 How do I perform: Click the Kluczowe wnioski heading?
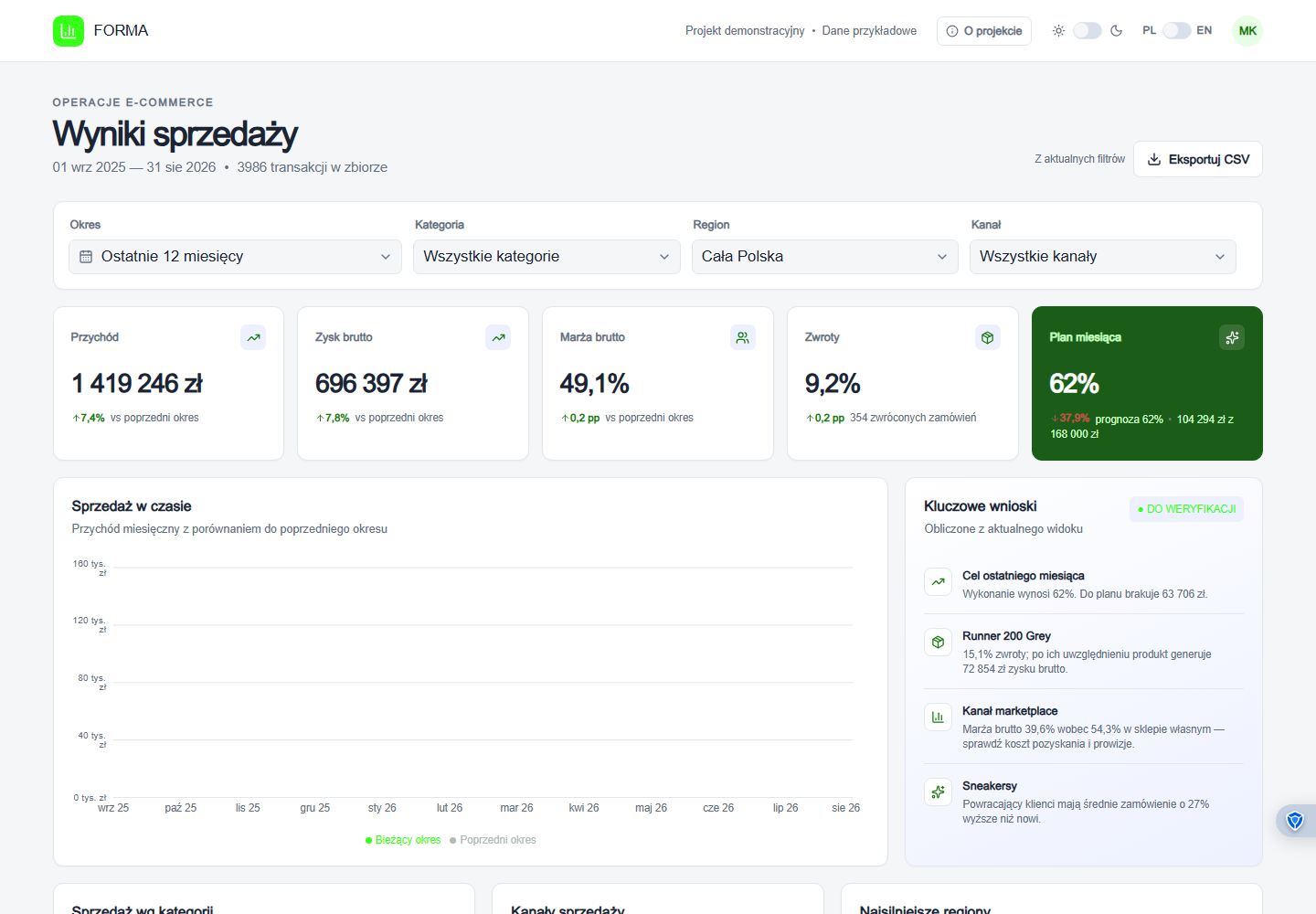(x=981, y=506)
